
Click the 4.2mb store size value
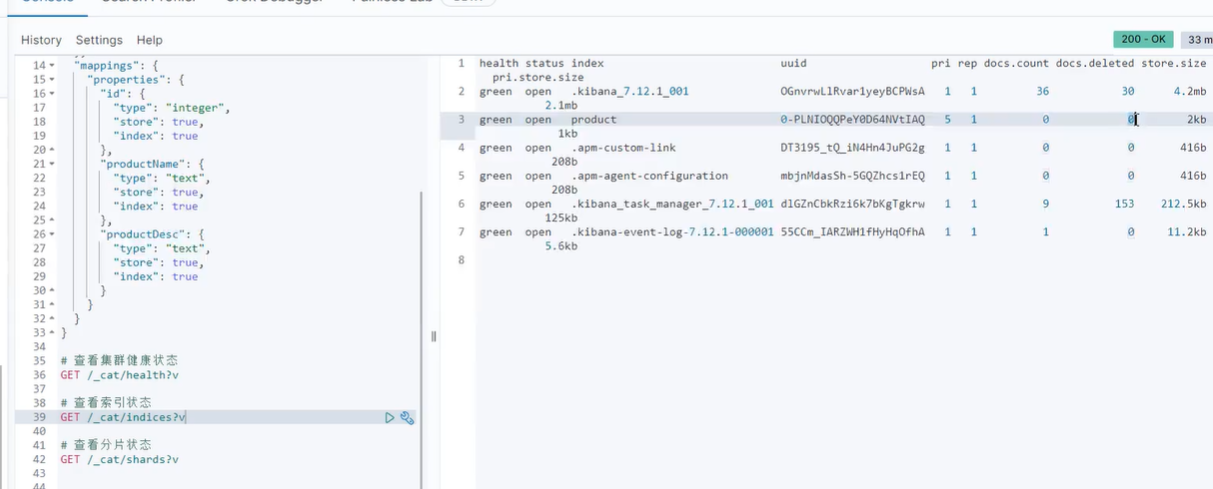1190,91
